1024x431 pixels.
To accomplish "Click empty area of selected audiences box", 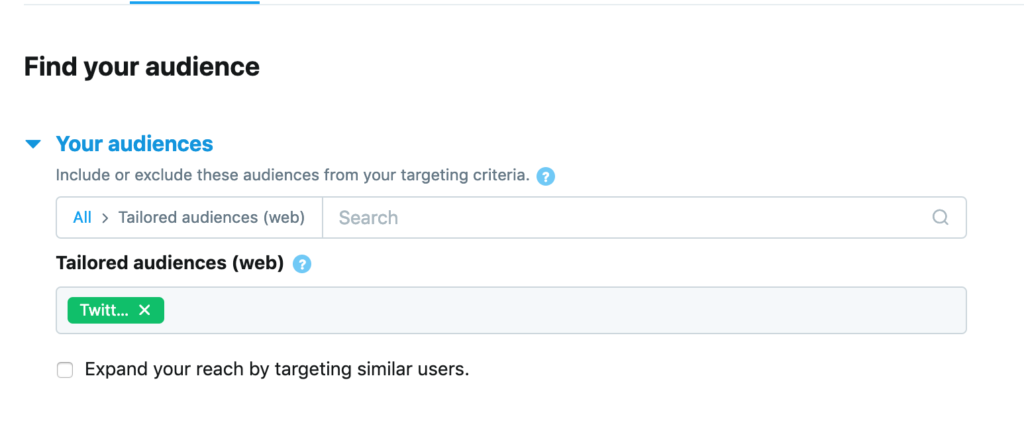I will [560, 310].
